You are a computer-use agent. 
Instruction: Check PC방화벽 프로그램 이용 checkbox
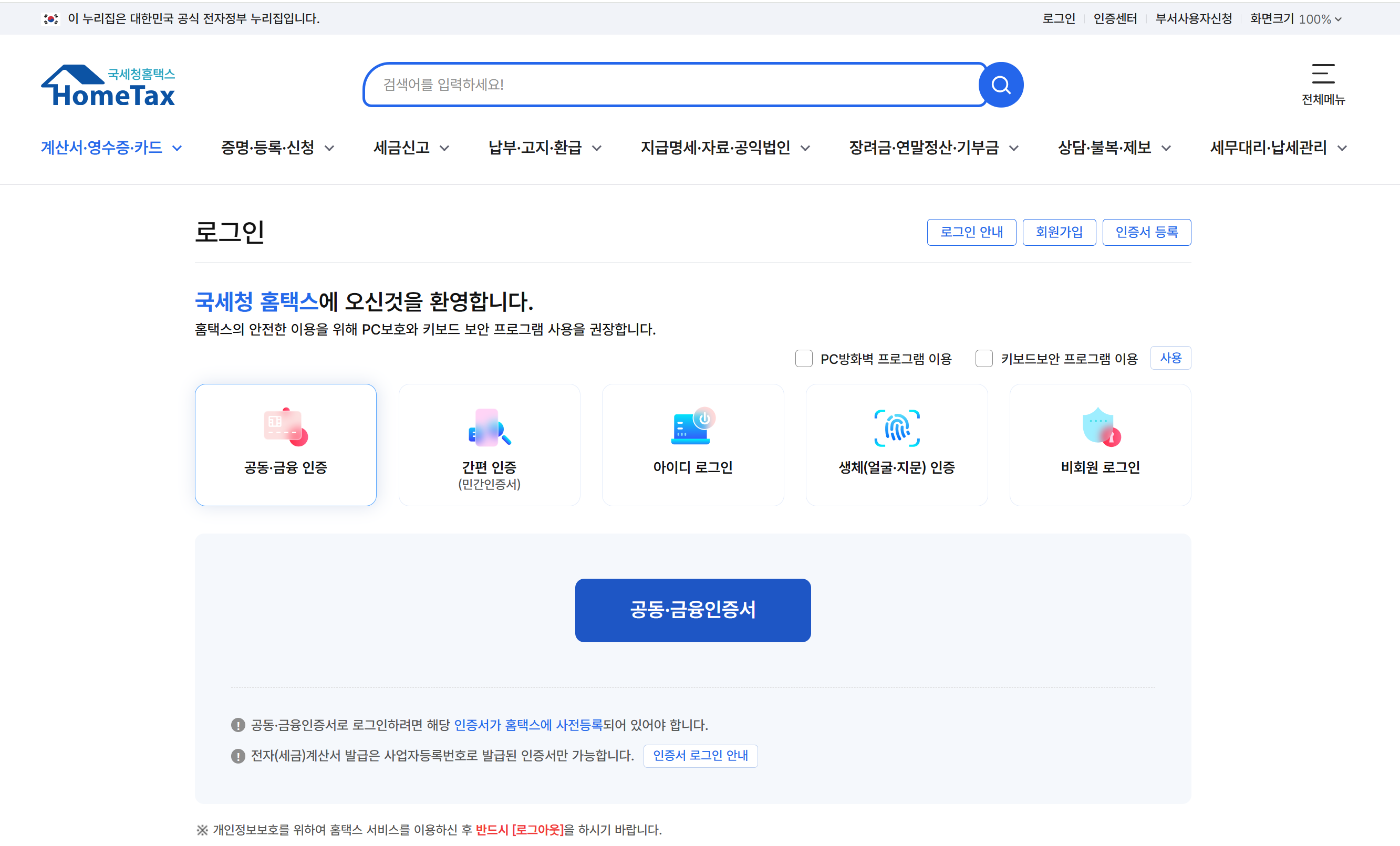(803, 359)
